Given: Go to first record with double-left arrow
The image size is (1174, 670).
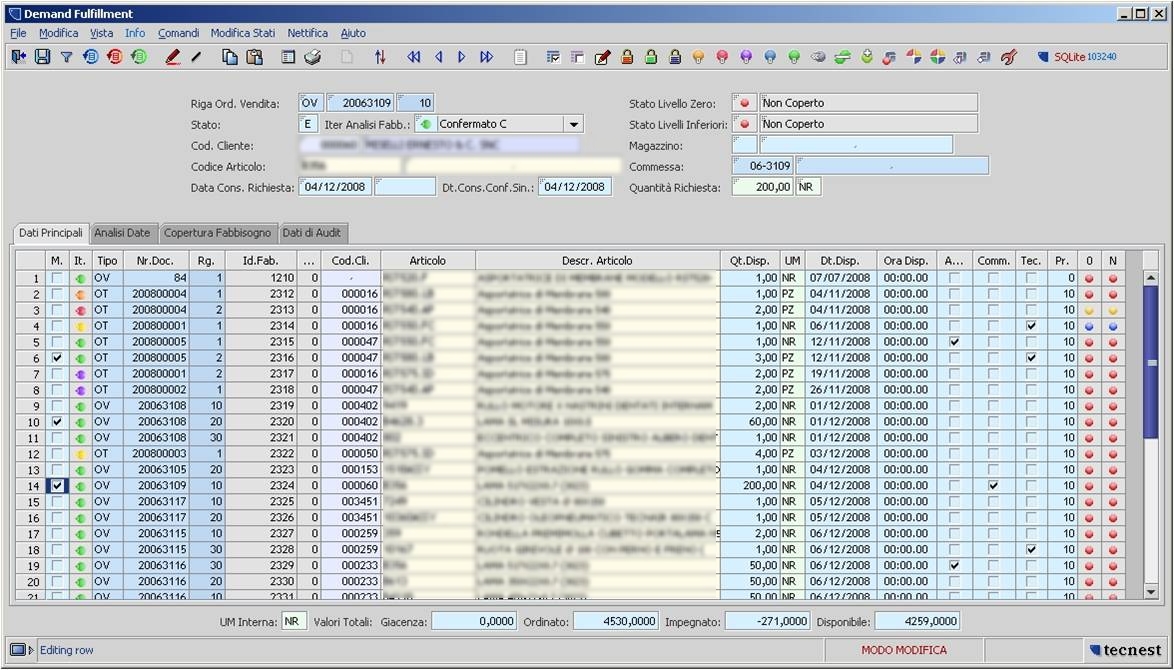Looking at the screenshot, I should [x=414, y=57].
